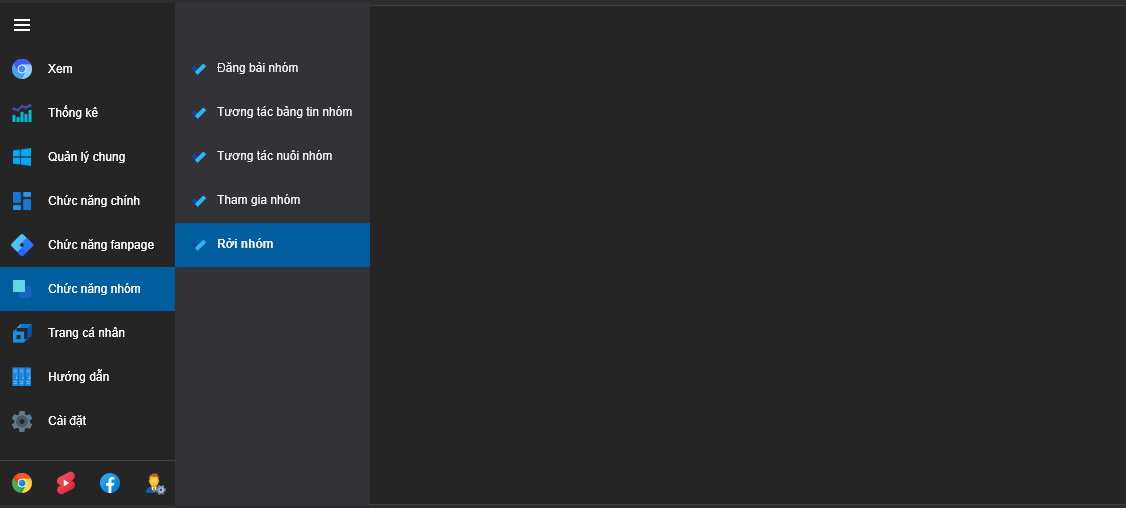This screenshot has height=508, width=1126.
Task: Select the highlighted Rời nhóm item
Action: tap(272, 244)
